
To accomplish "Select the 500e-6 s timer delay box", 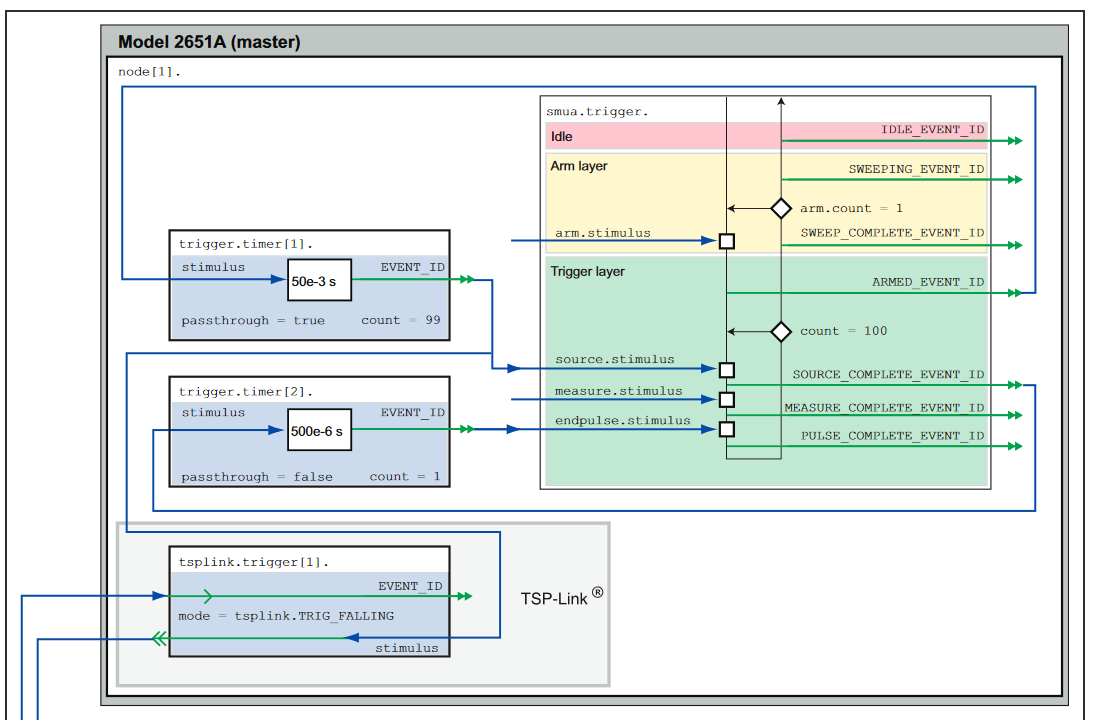I will [x=320, y=431].
